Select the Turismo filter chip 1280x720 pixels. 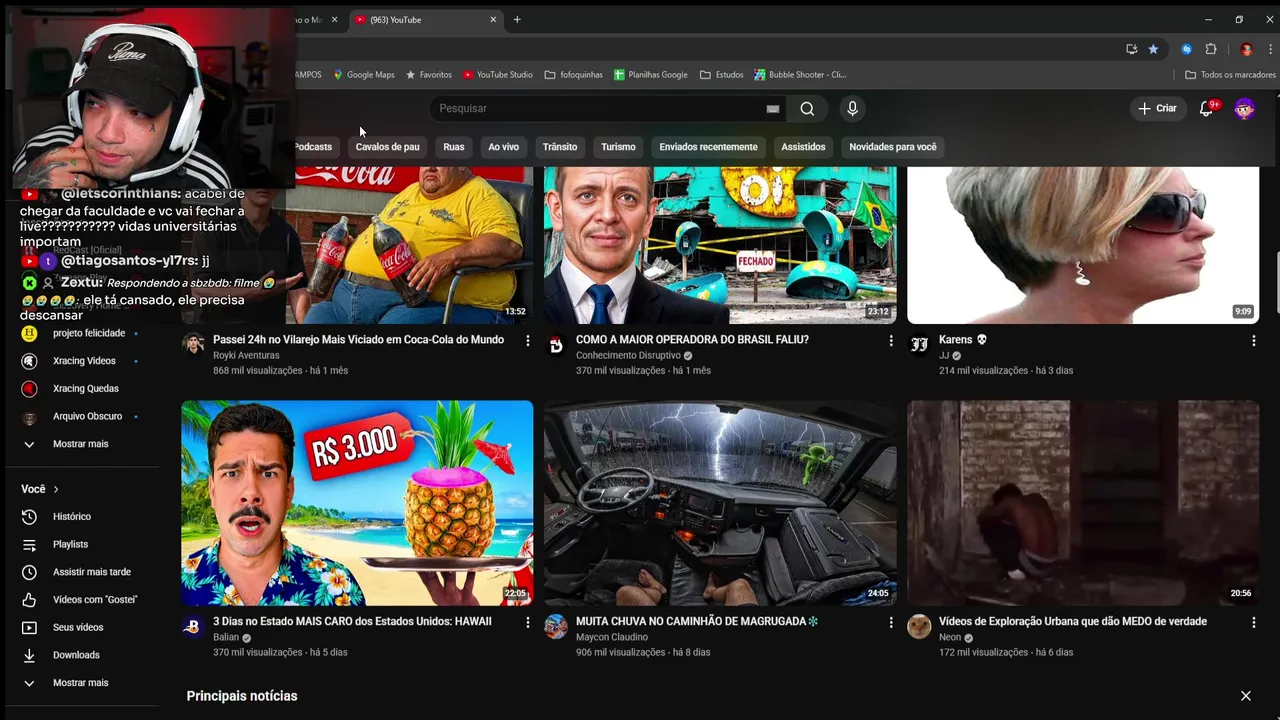pos(618,147)
